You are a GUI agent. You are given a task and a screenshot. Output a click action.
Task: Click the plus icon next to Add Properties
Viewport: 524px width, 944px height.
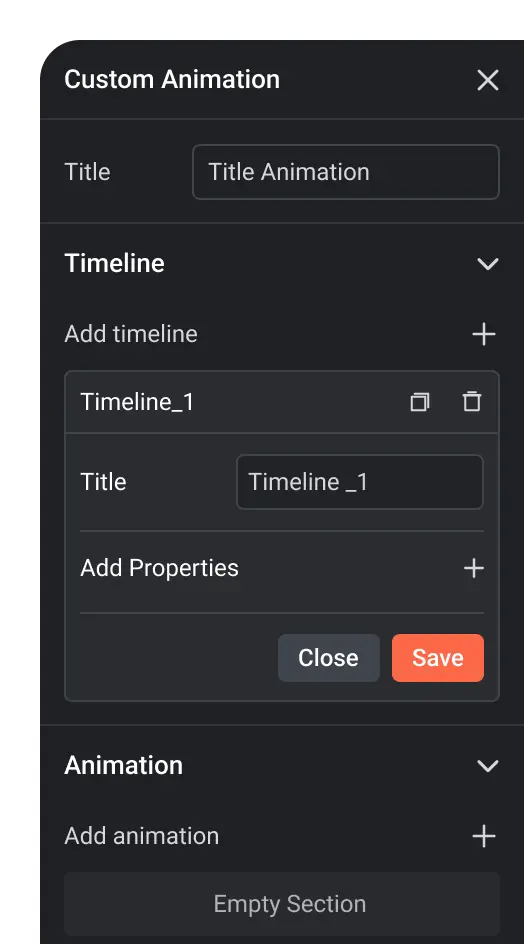[474, 568]
